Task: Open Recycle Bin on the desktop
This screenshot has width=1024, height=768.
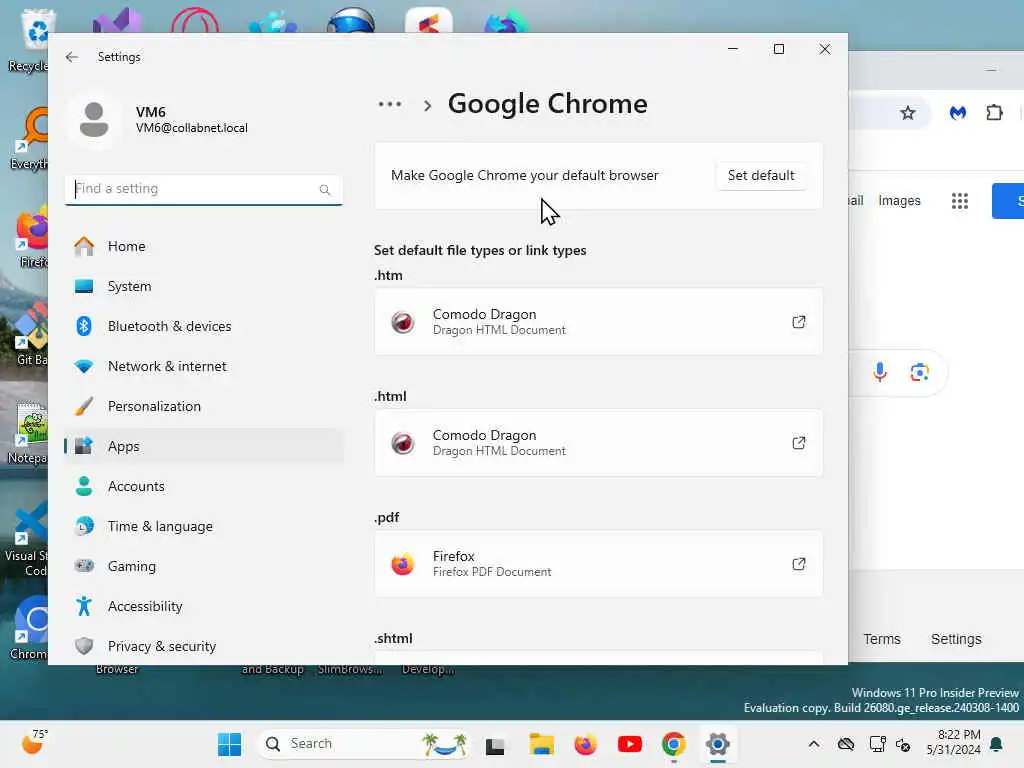Action: pyautogui.click(x=27, y=40)
